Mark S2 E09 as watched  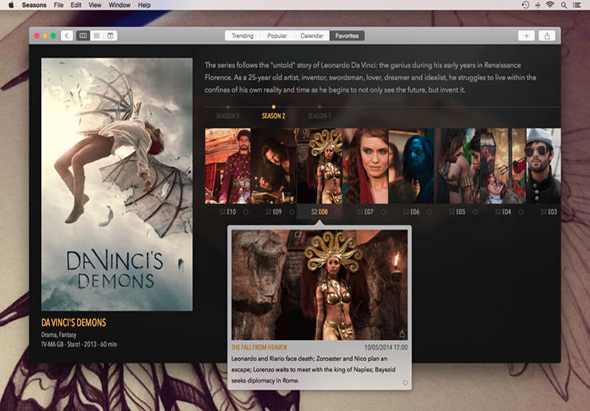(x=292, y=212)
